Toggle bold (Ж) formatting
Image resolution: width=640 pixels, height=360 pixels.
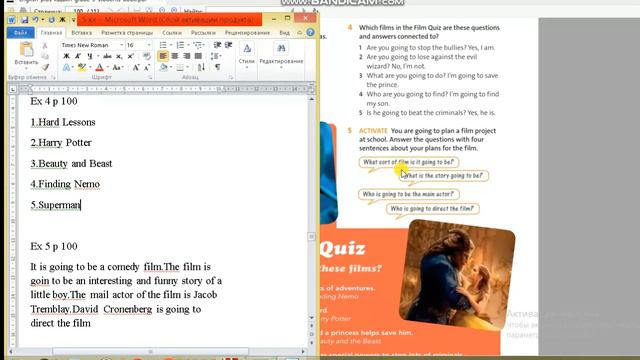point(66,56)
